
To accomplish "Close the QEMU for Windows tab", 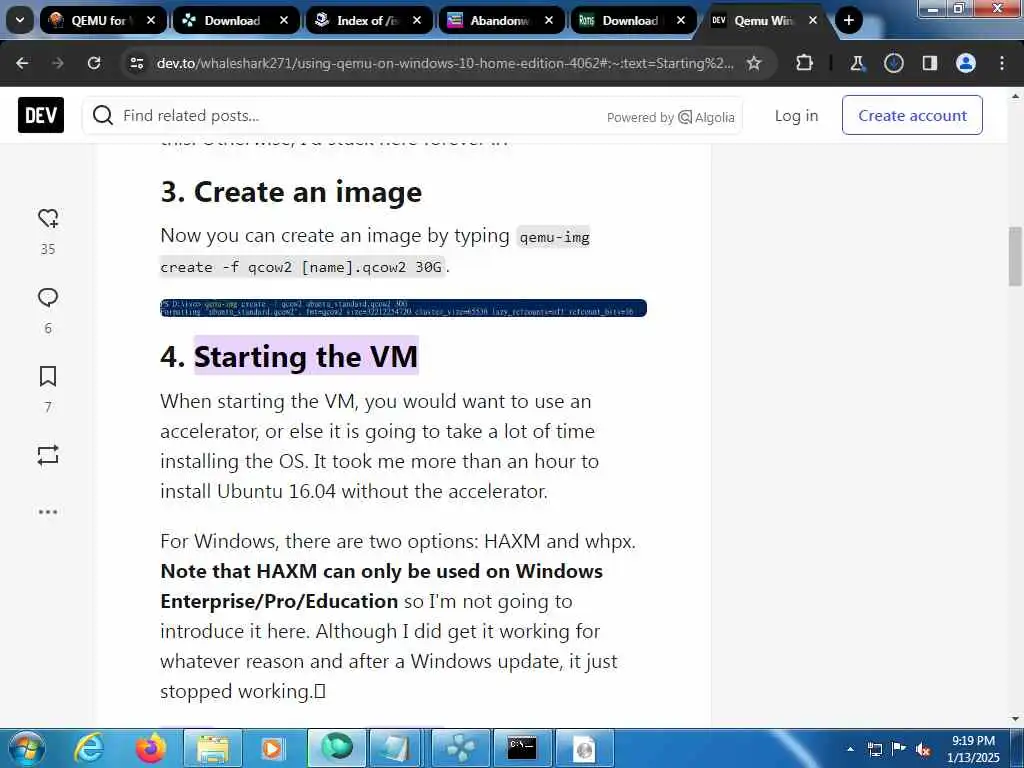I will pos(151,20).
